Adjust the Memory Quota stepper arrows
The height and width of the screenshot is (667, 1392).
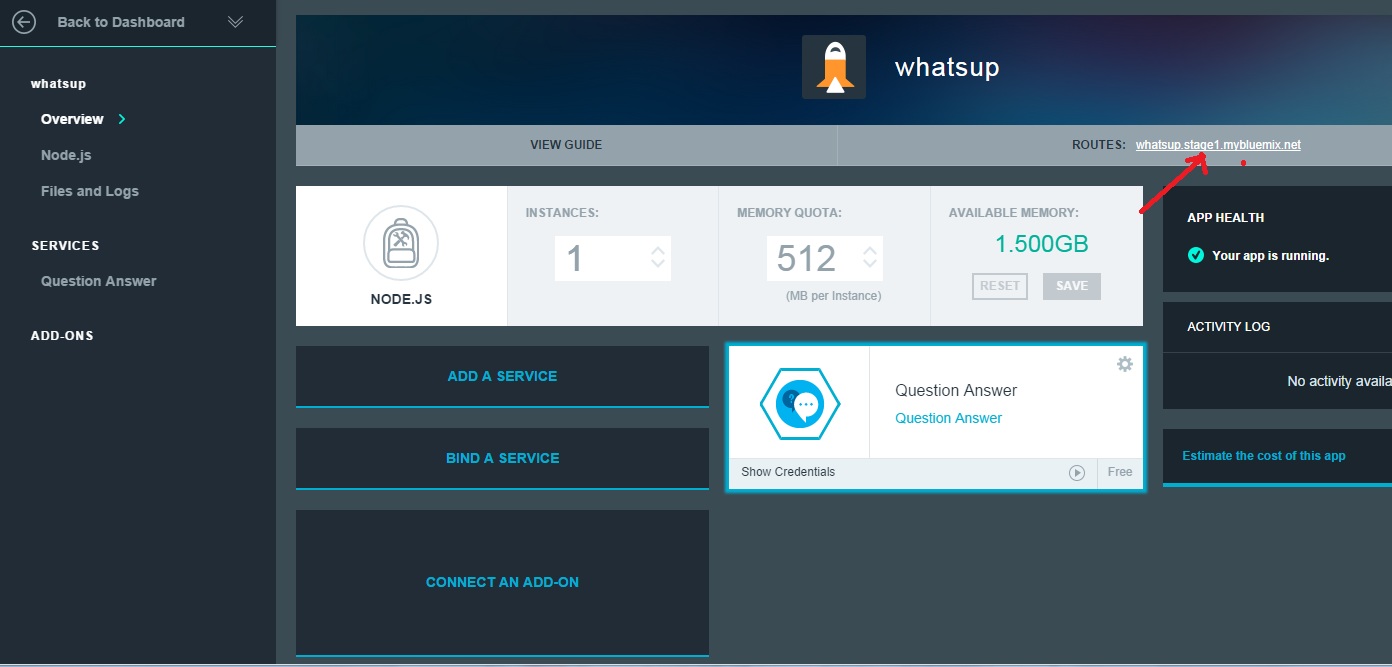[870, 257]
